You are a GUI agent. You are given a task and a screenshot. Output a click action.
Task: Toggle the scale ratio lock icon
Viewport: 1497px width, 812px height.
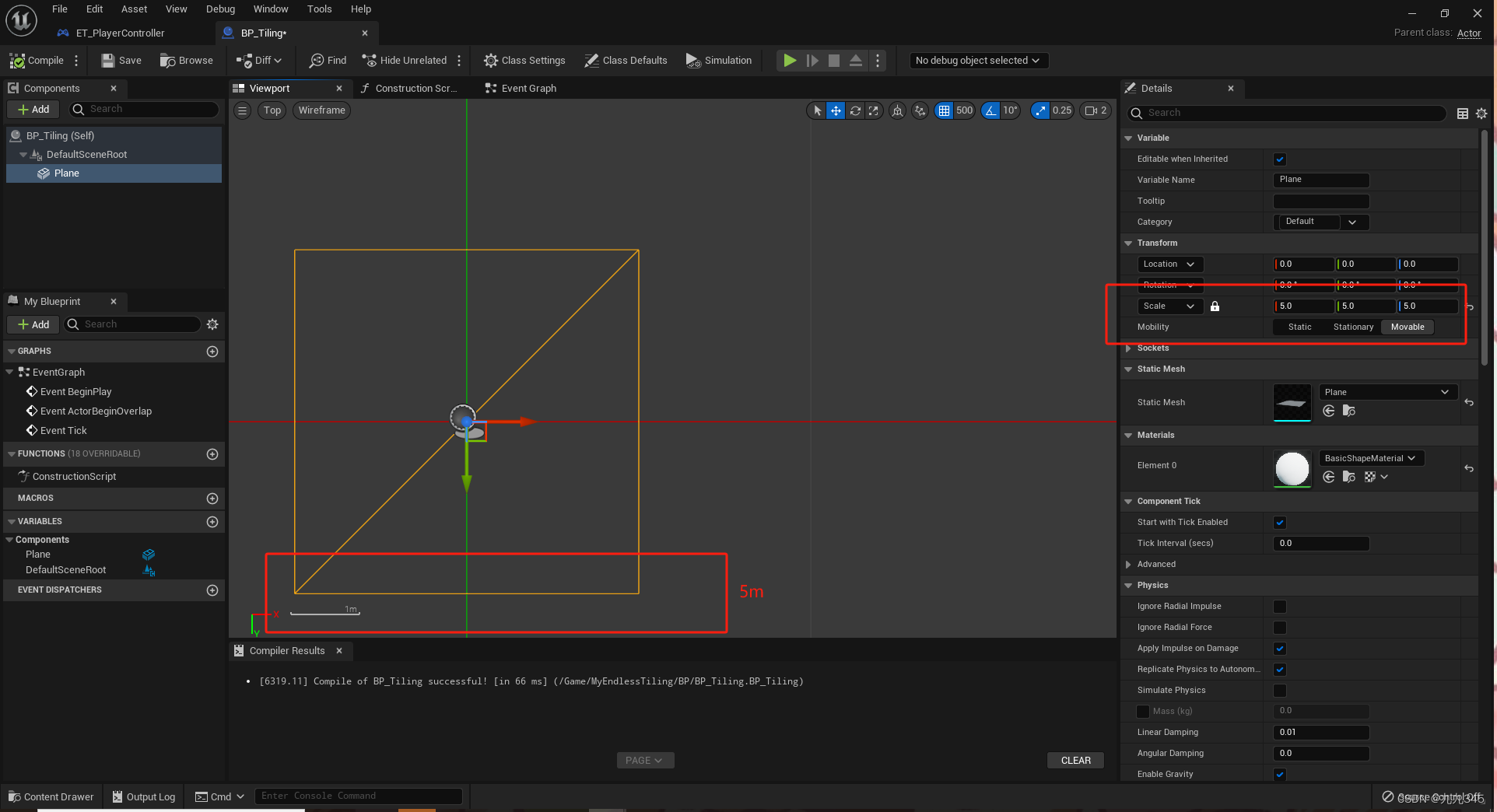pos(1215,306)
